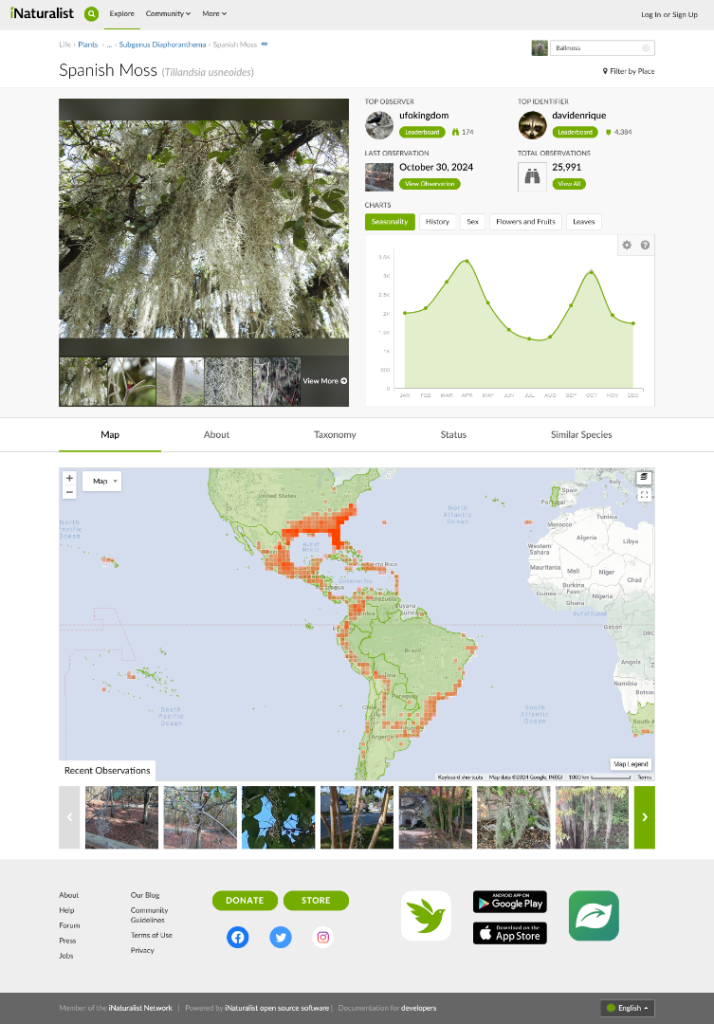Expand the More dropdown menu

point(214,14)
